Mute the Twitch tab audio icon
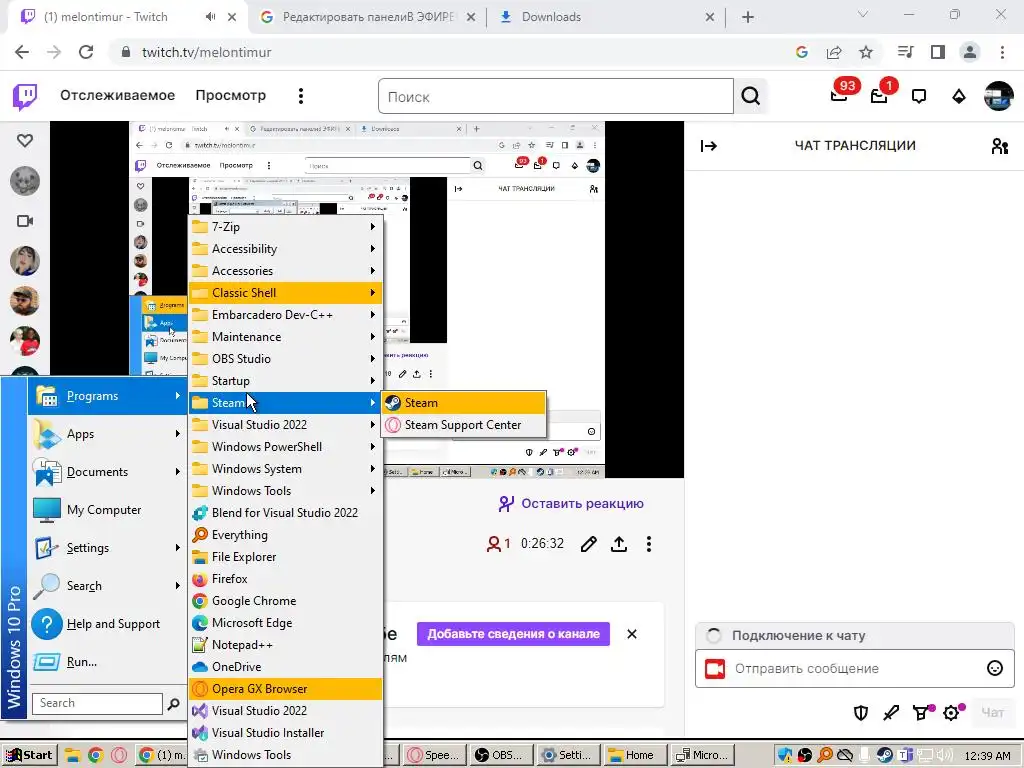 210,17
